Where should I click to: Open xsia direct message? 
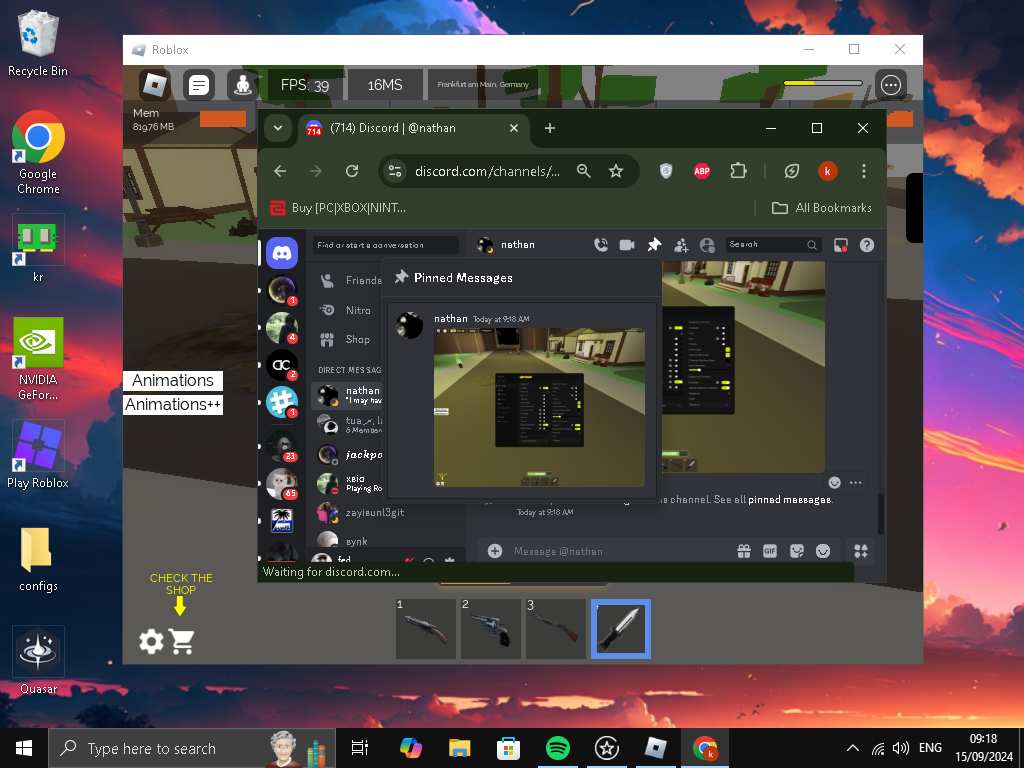point(347,483)
